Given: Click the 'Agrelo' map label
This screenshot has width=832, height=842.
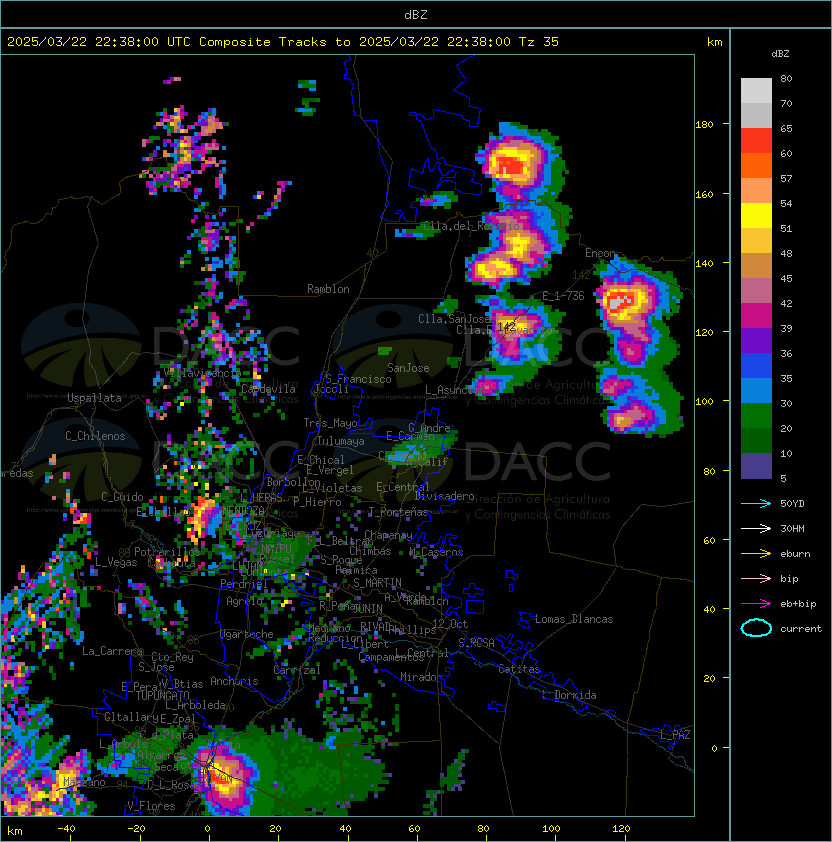Looking at the screenshot, I should pos(244,601).
